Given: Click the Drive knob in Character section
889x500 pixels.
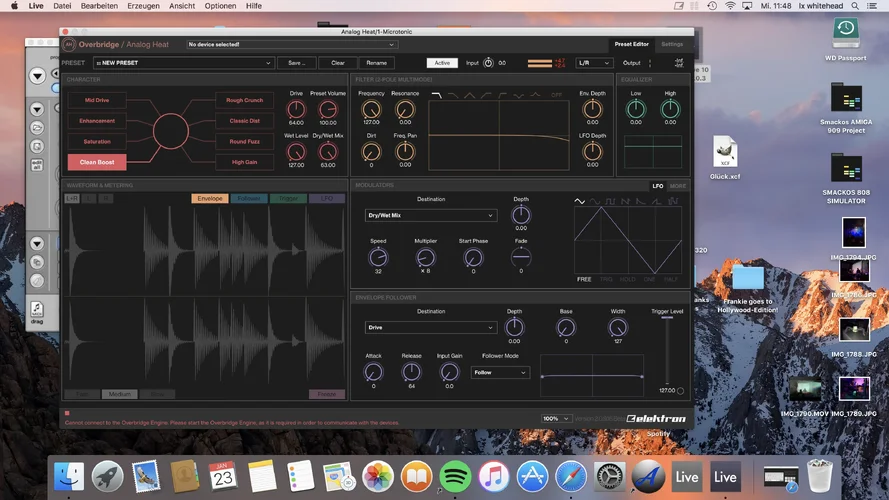Looking at the screenshot, I should pyautogui.click(x=296, y=109).
